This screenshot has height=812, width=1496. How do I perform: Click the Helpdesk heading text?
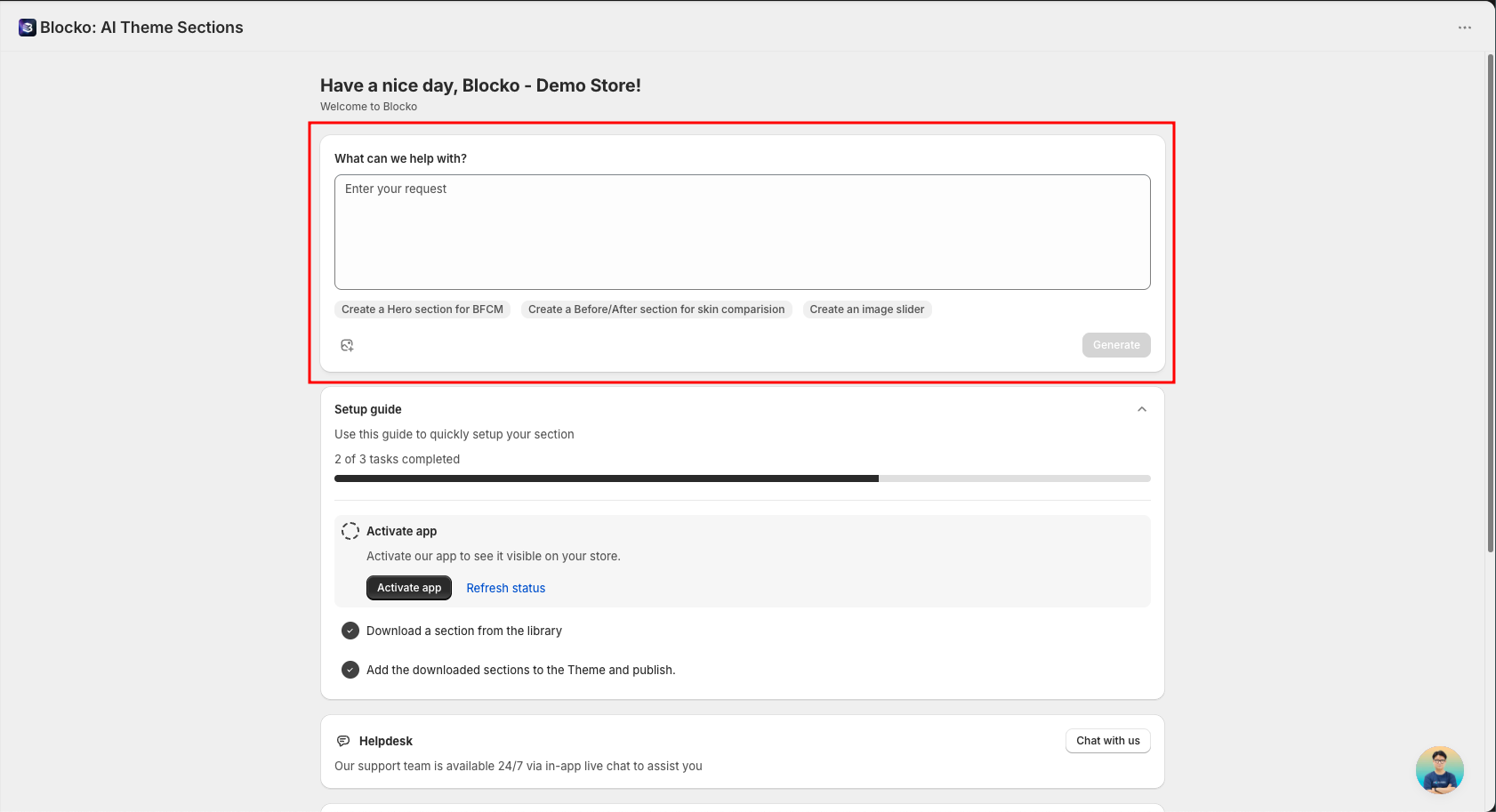click(386, 741)
